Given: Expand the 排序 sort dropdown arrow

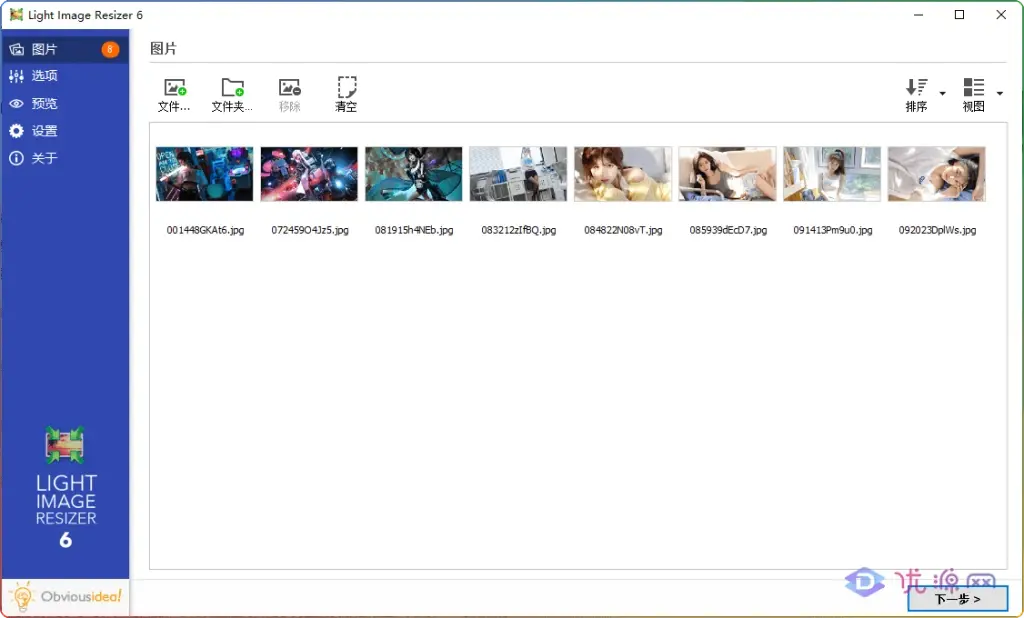Looking at the screenshot, I should click(x=942, y=93).
